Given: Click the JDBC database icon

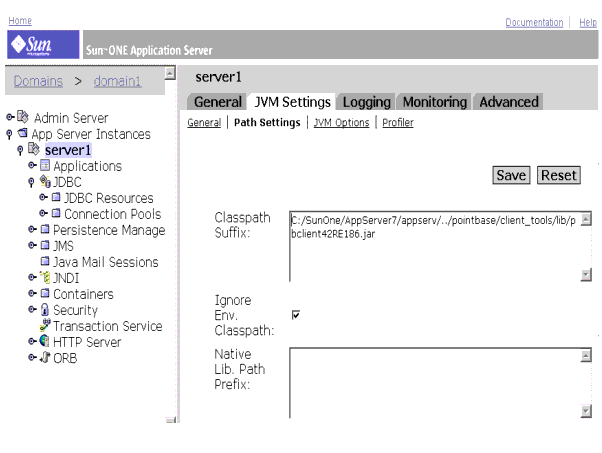Looking at the screenshot, I should 45,181.
